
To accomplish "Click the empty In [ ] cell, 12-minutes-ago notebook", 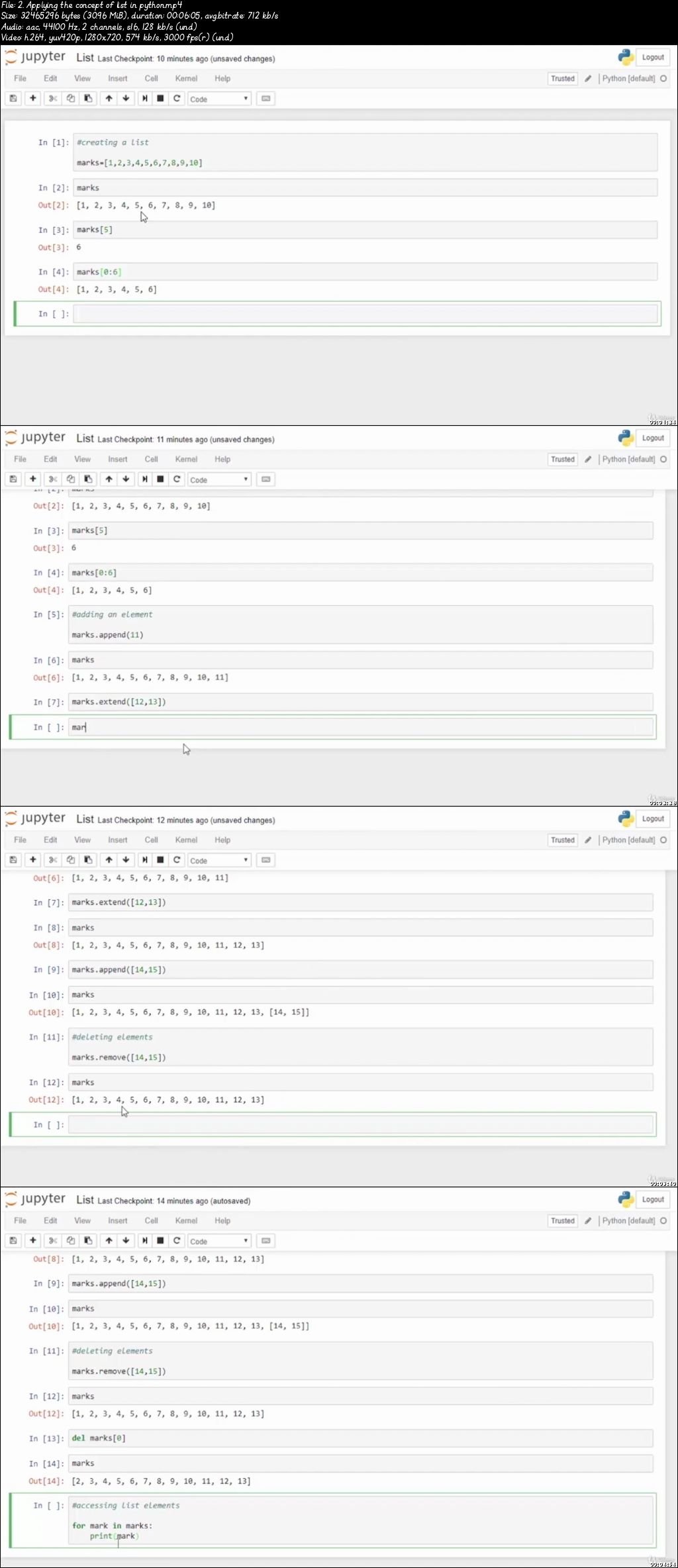I will 361,1124.
